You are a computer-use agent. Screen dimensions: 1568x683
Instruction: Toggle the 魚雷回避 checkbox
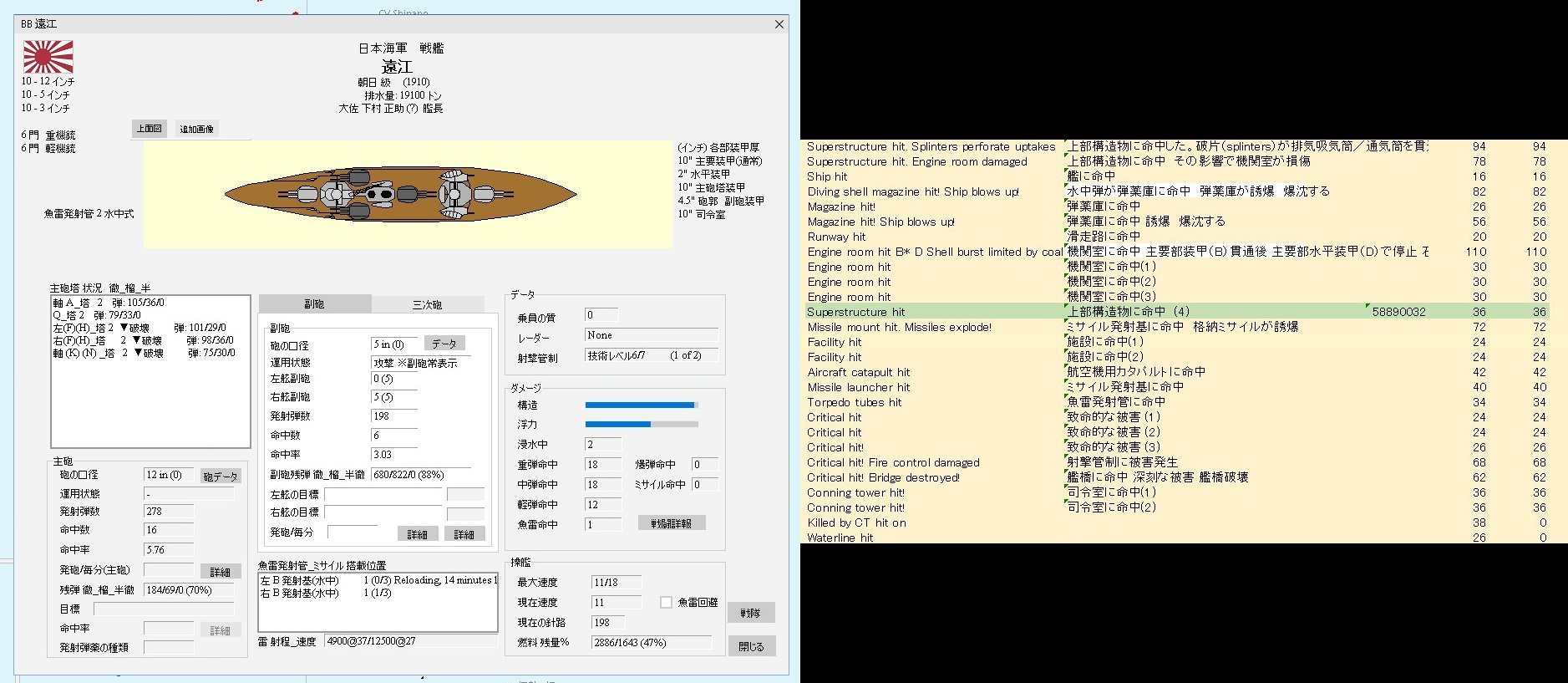tap(666, 602)
